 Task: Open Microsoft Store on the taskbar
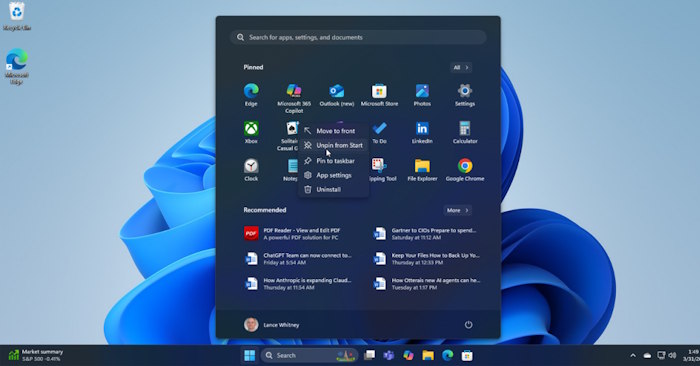click(x=467, y=355)
